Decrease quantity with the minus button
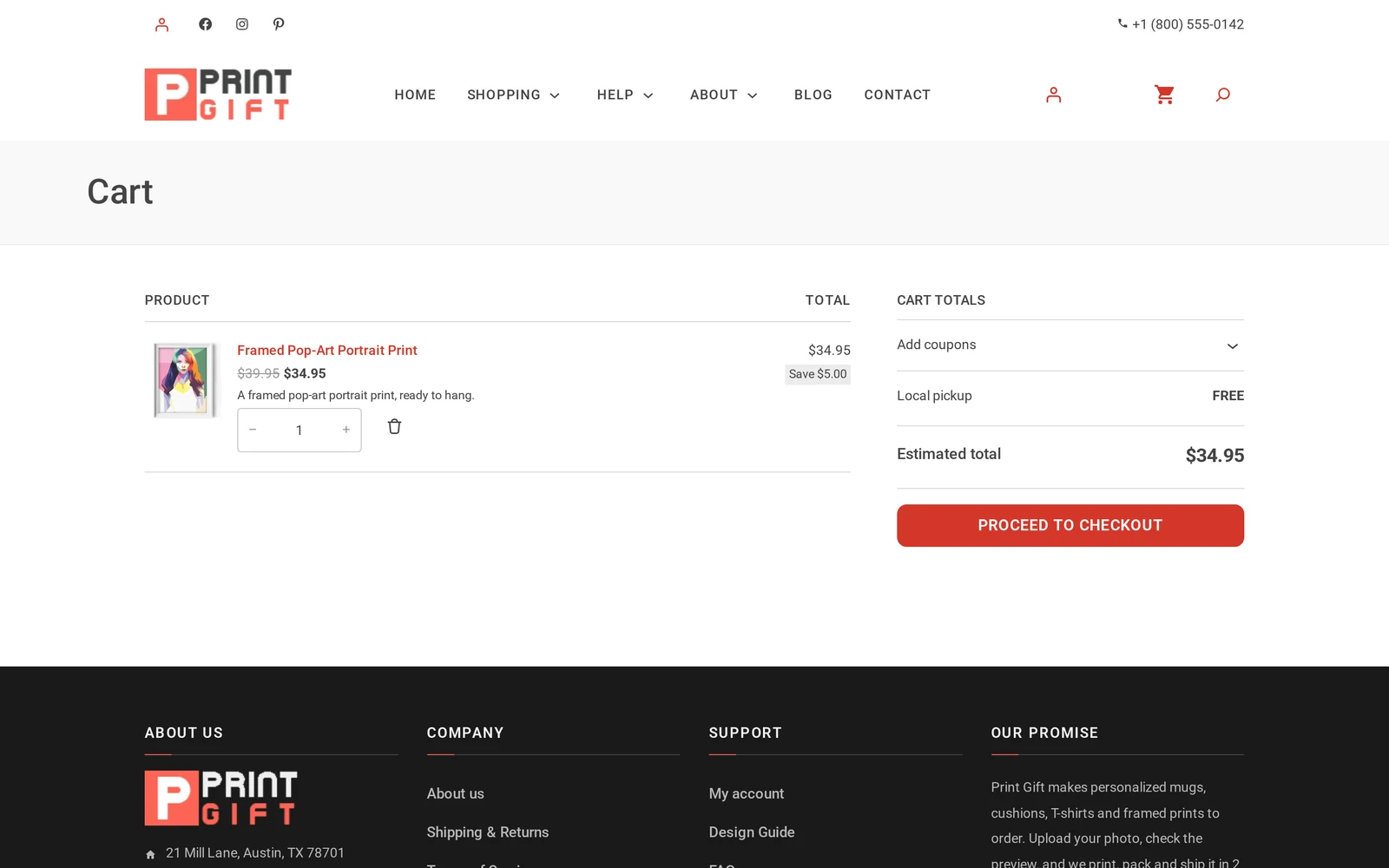 point(253,430)
